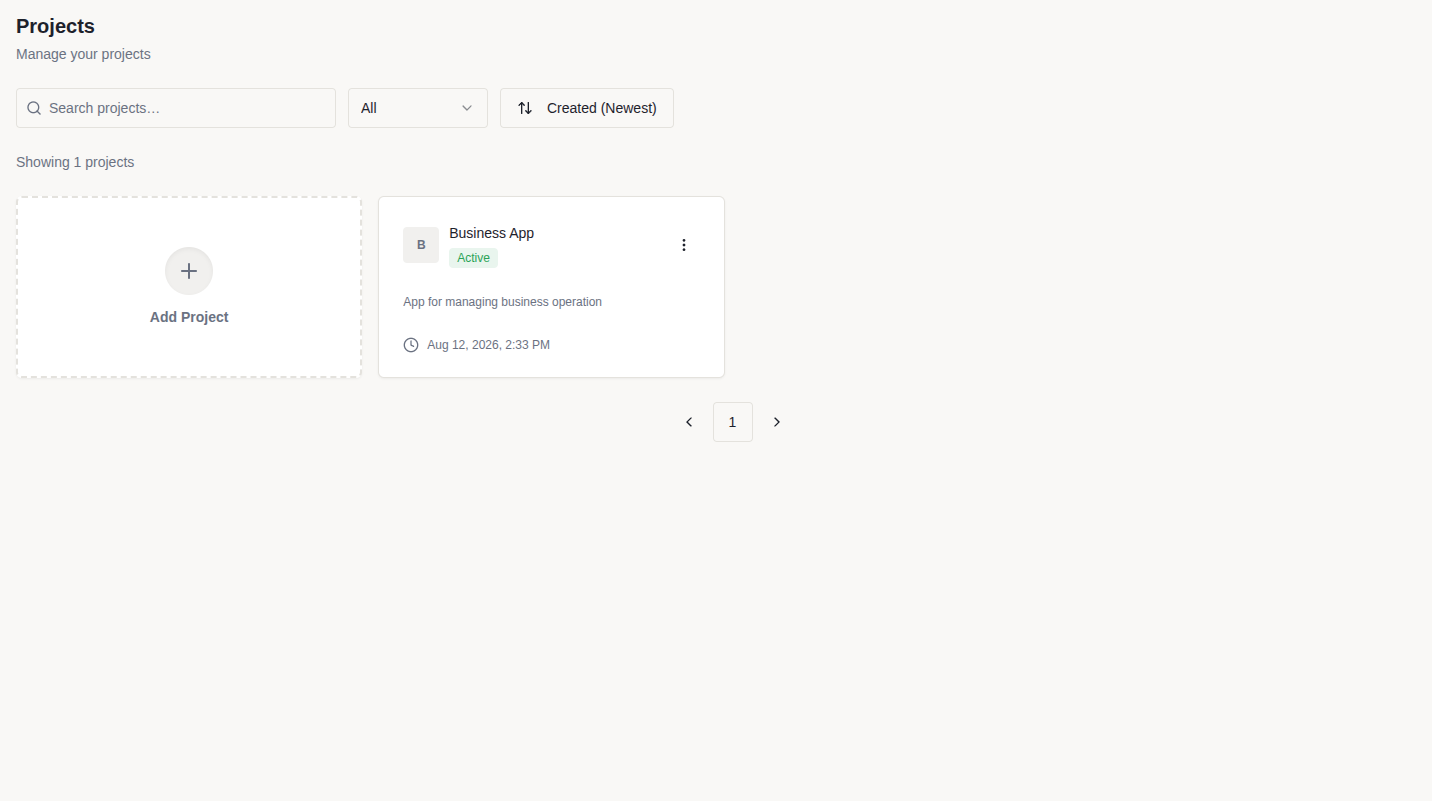This screenshot has width=1432, height=801.
Task: Click the plus icon to add project
Action: pos(189,271)
